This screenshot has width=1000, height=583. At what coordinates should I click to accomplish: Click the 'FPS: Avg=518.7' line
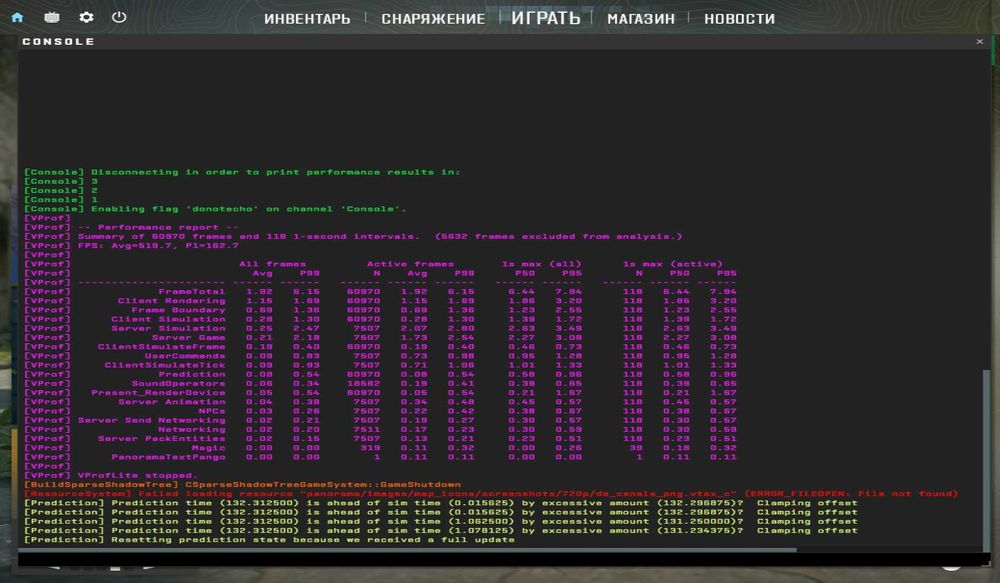131,246
